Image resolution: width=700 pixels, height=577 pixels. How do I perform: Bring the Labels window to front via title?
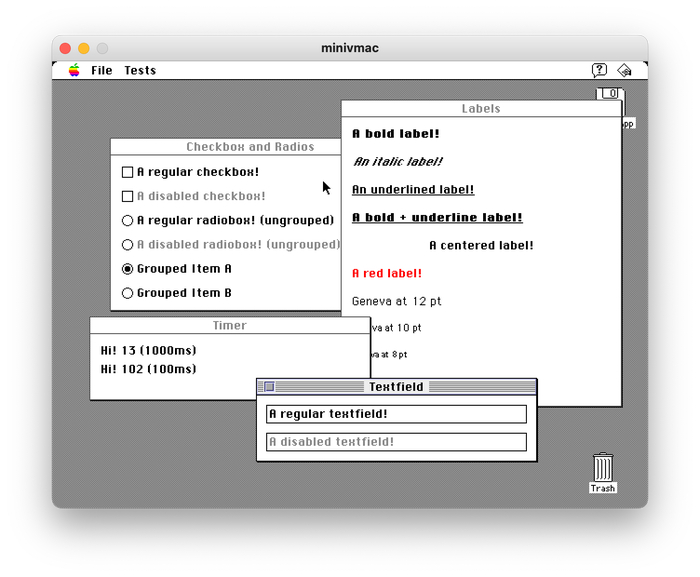point(481,109)
